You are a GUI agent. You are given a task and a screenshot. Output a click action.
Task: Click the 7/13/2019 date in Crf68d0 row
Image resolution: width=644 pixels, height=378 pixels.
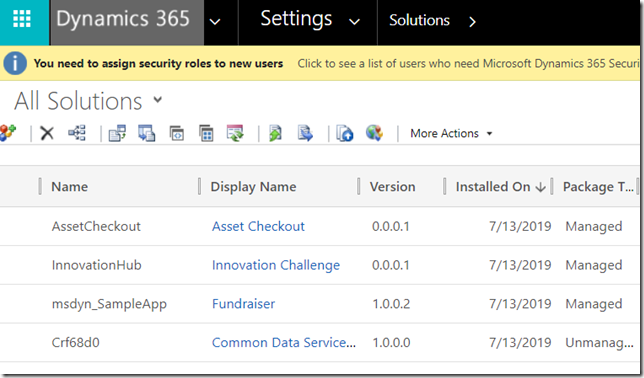pyautogui.click(x=520, y=342)
